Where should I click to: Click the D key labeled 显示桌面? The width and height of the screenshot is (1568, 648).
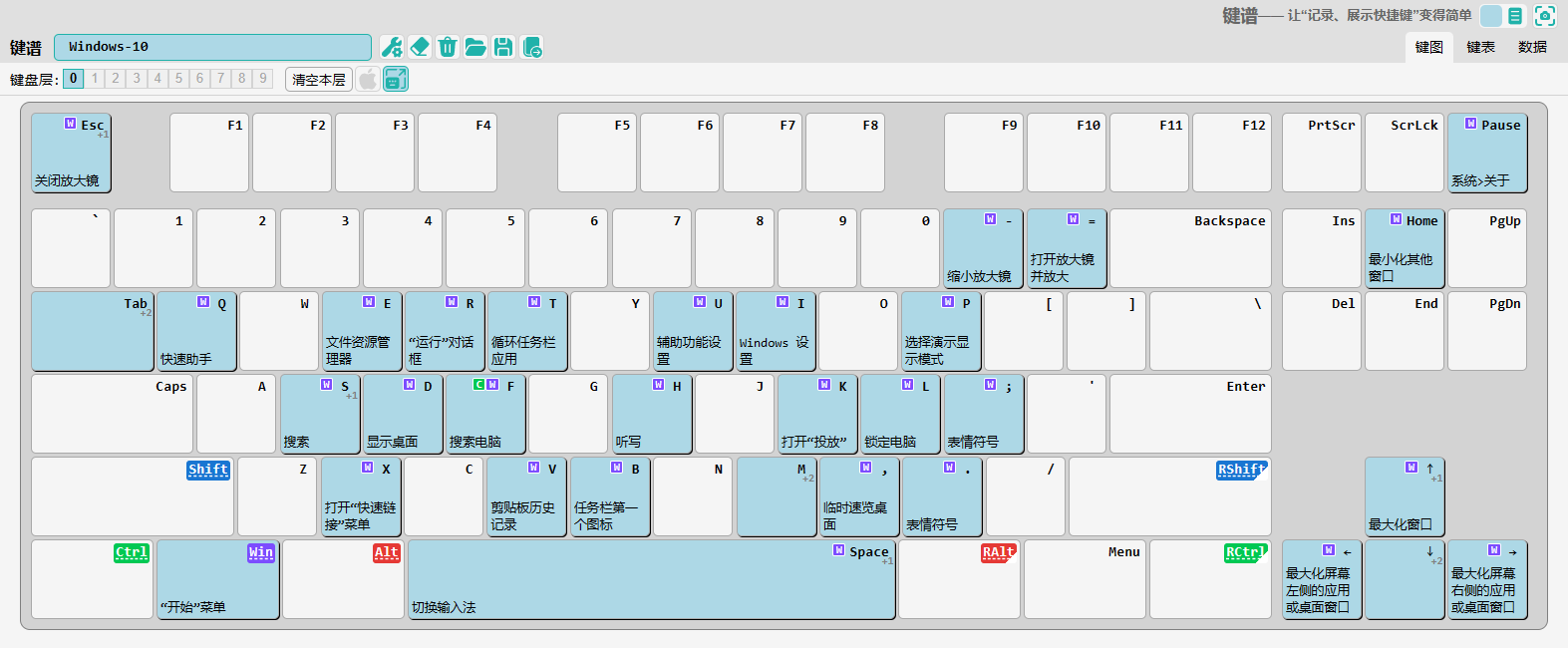(x=403, y=414)
